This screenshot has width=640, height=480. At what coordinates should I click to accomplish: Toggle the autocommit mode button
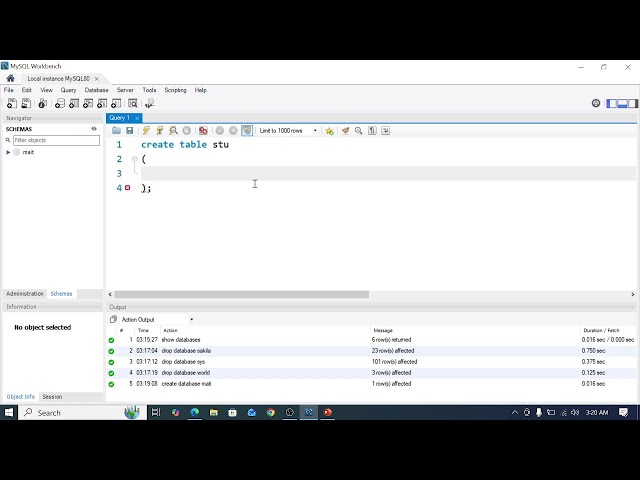point(247,131)
